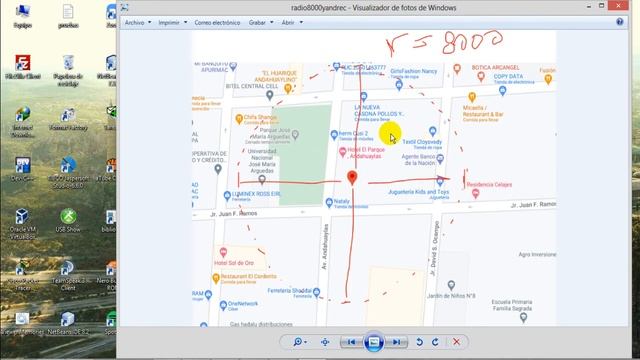Click "COPY DATA" label on map
The height and width of the screenshot is (360, 640).
[x=508, y=76]
